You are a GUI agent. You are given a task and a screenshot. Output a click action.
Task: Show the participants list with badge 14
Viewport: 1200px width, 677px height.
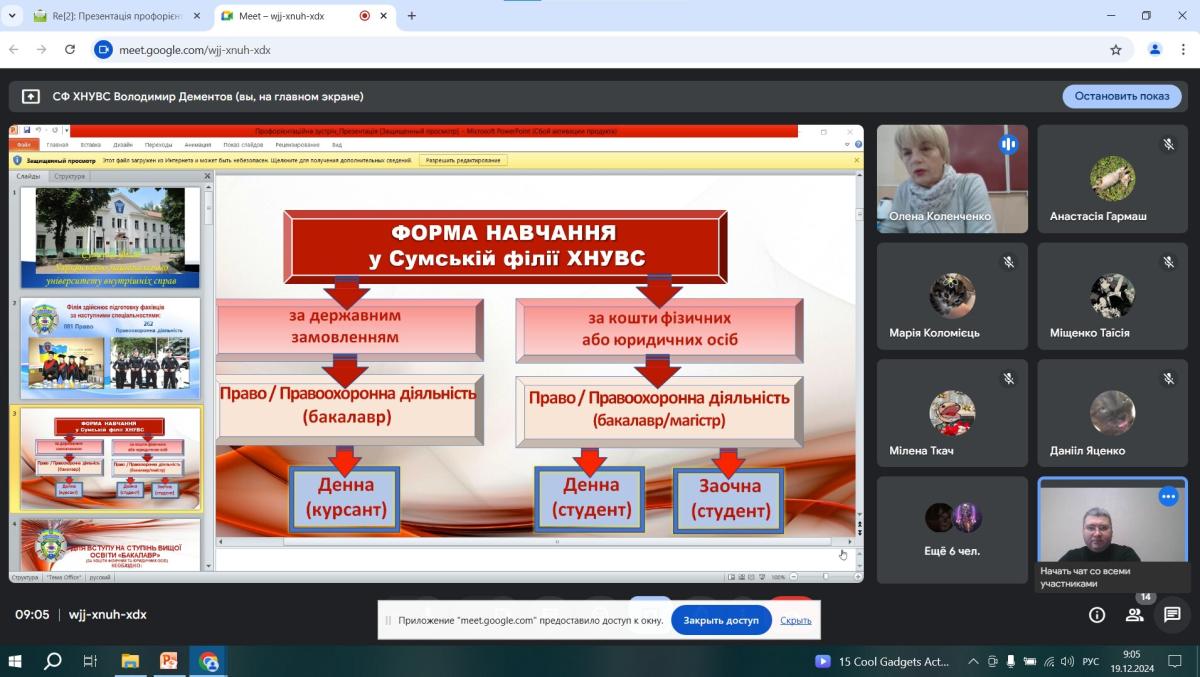coord(1134,615)
